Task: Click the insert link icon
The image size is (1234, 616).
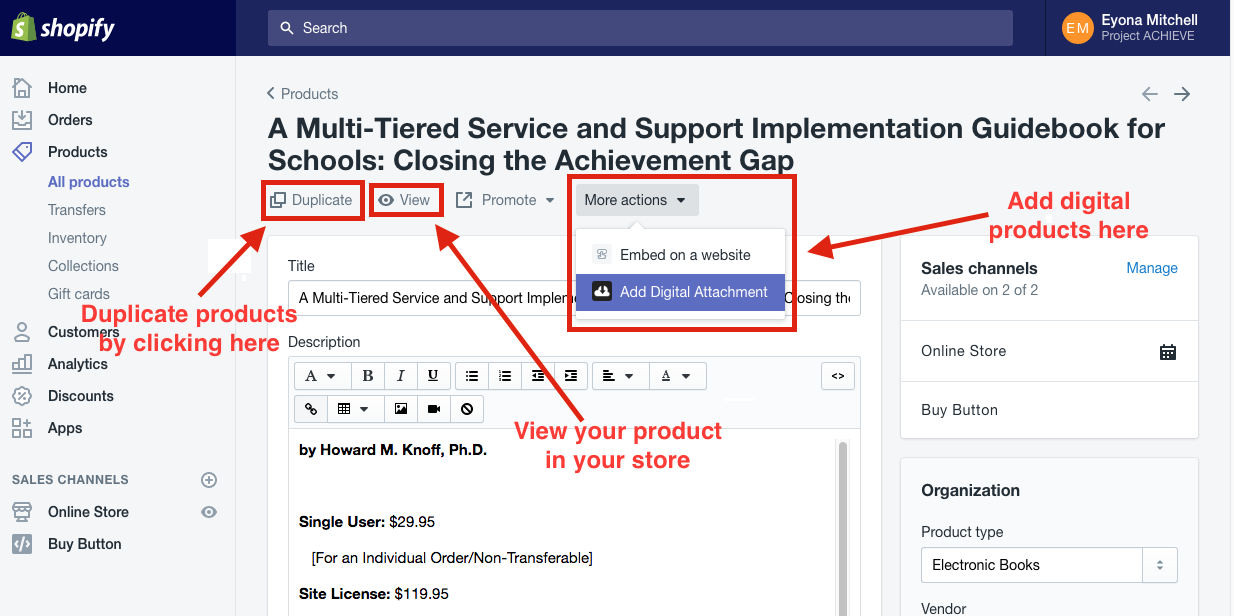Action: point(311,409)
